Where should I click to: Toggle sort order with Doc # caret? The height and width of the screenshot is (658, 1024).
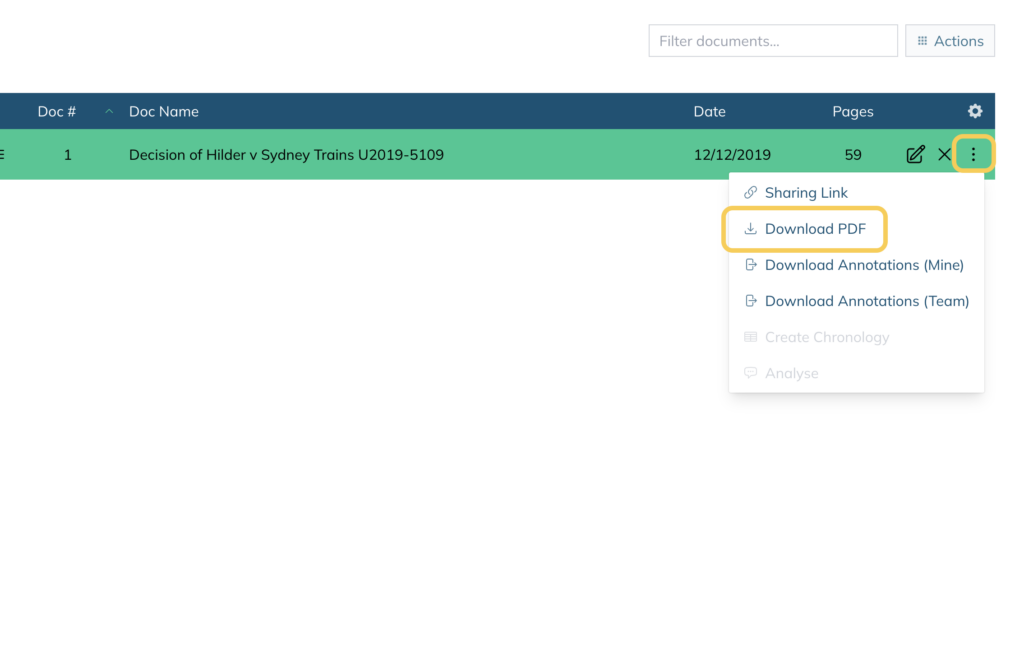tap(109, 112)
